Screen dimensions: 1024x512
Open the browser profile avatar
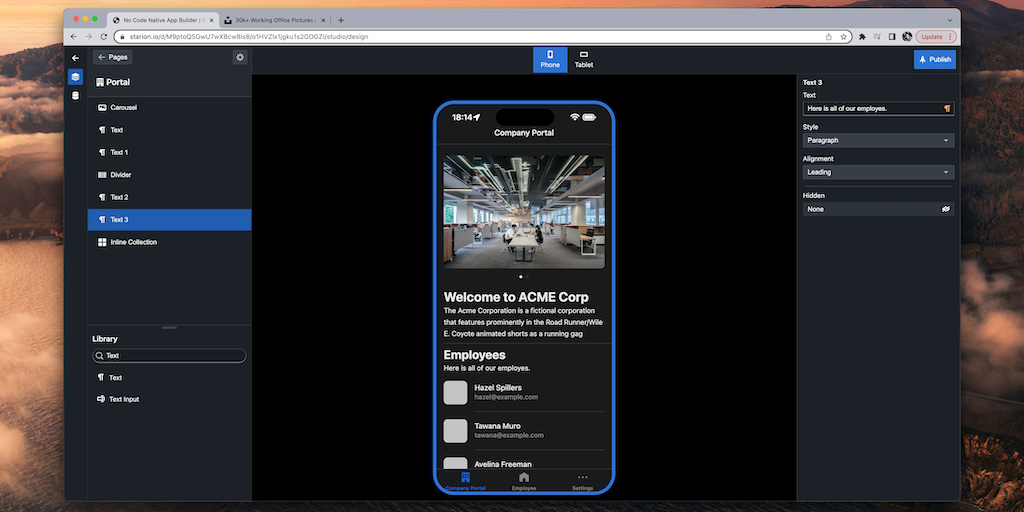907,37
